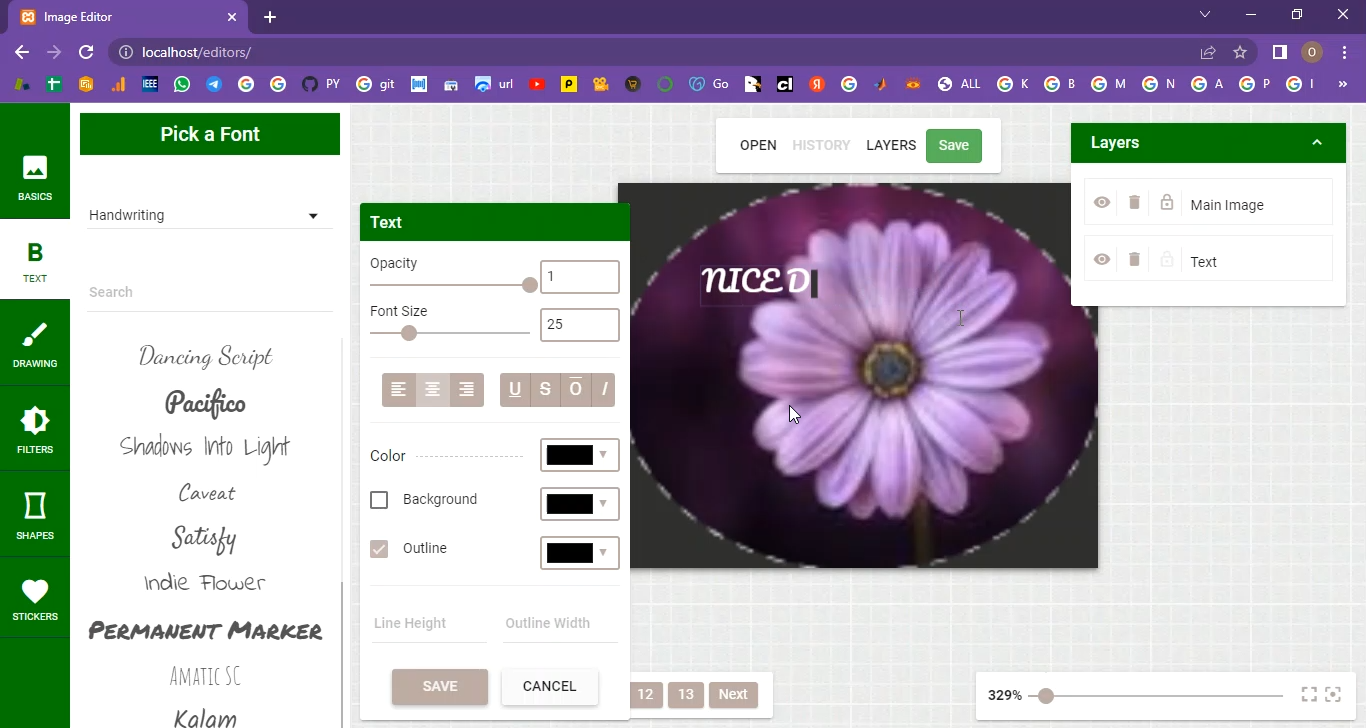Hide the Main Image layer
Image resolution: width=1366 pixels, height=728 pixels.
[x=1101, y=203]
